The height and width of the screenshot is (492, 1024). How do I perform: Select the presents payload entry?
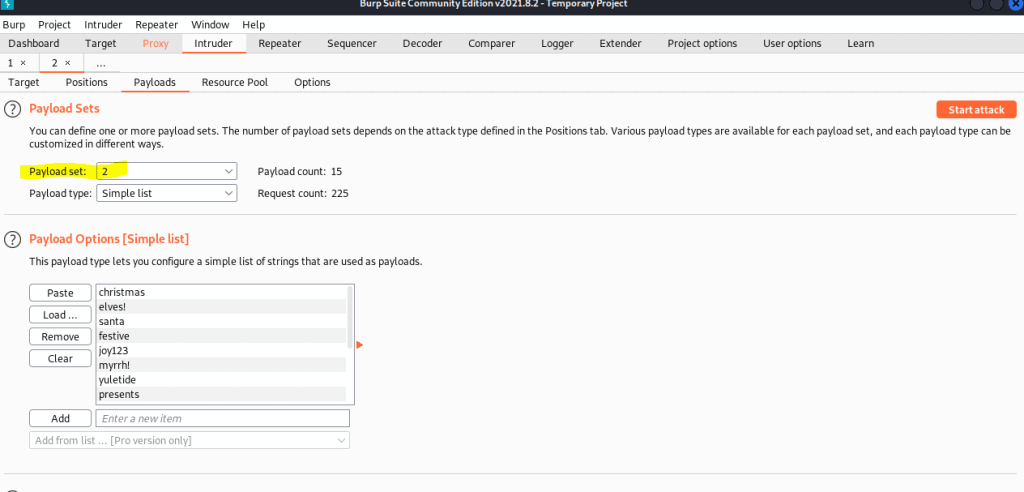pos(221,395)
